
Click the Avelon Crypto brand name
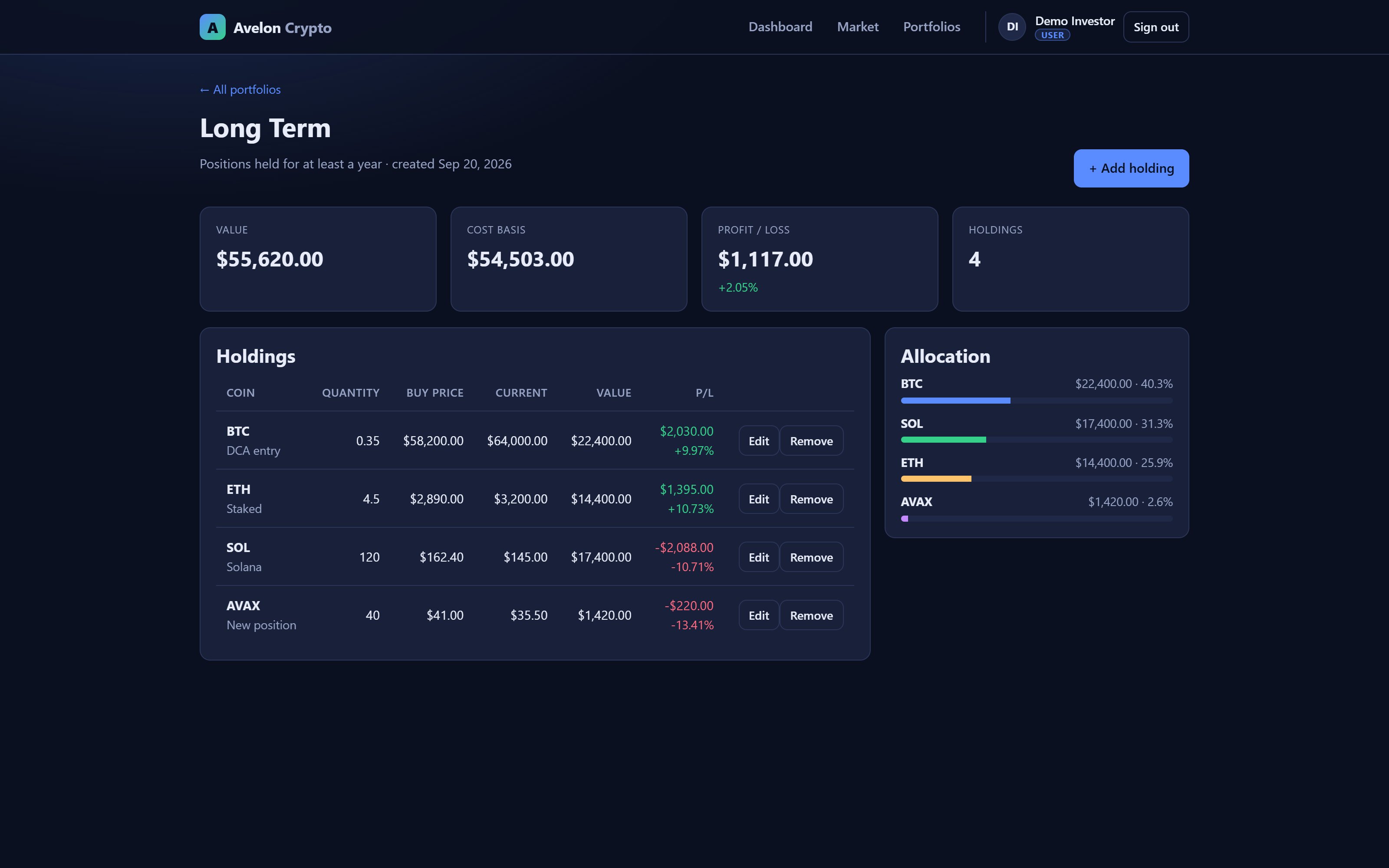click(283, 27)
